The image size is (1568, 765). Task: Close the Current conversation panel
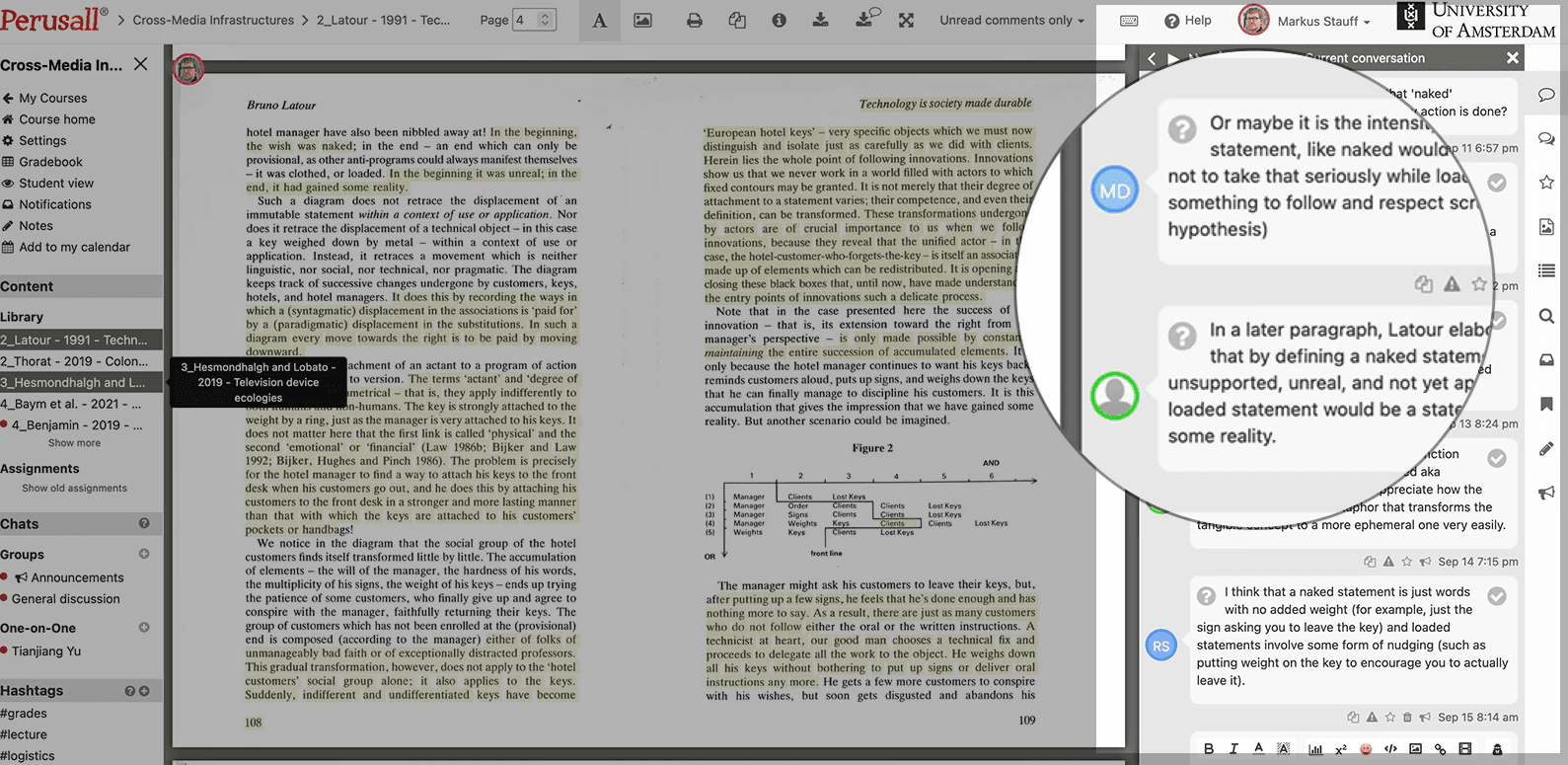coord(1512,58)
